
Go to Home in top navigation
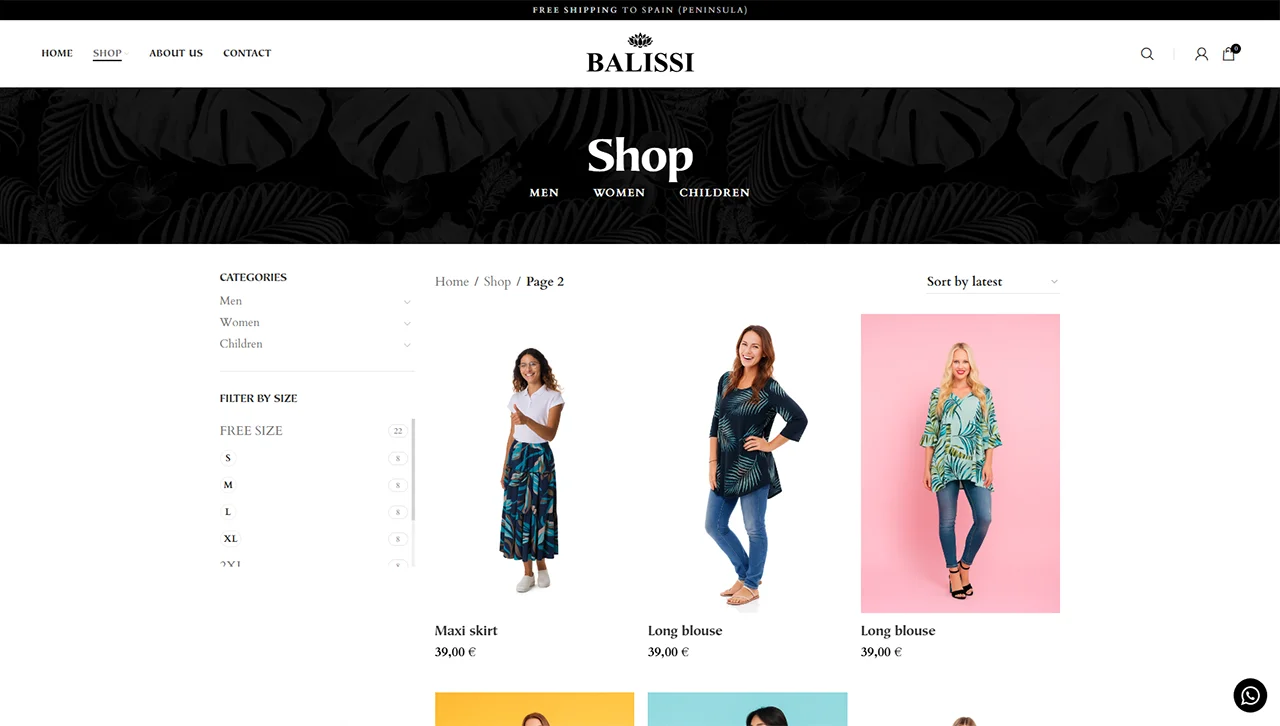tap(57, 53)
